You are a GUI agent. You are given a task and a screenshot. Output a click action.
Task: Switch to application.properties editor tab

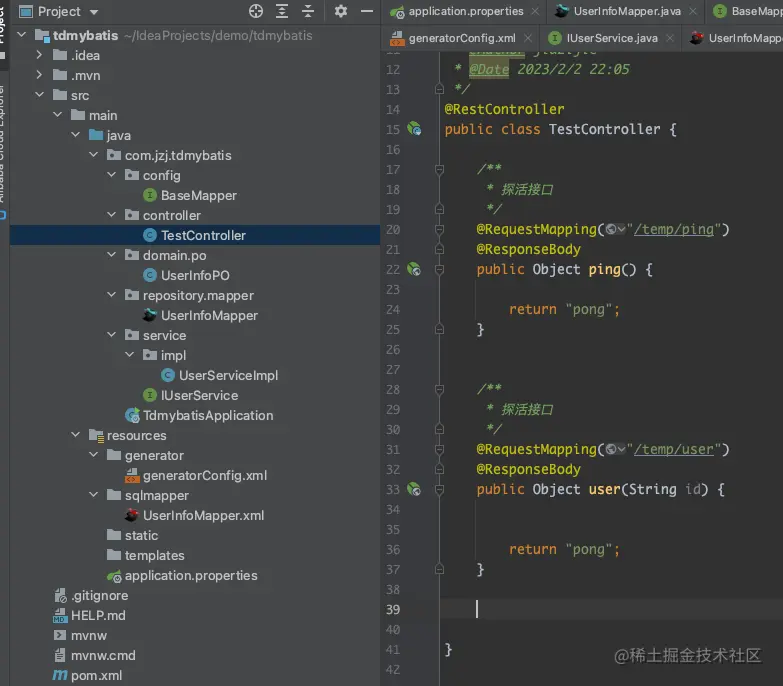pyautogui.click(x=465, y=11)
